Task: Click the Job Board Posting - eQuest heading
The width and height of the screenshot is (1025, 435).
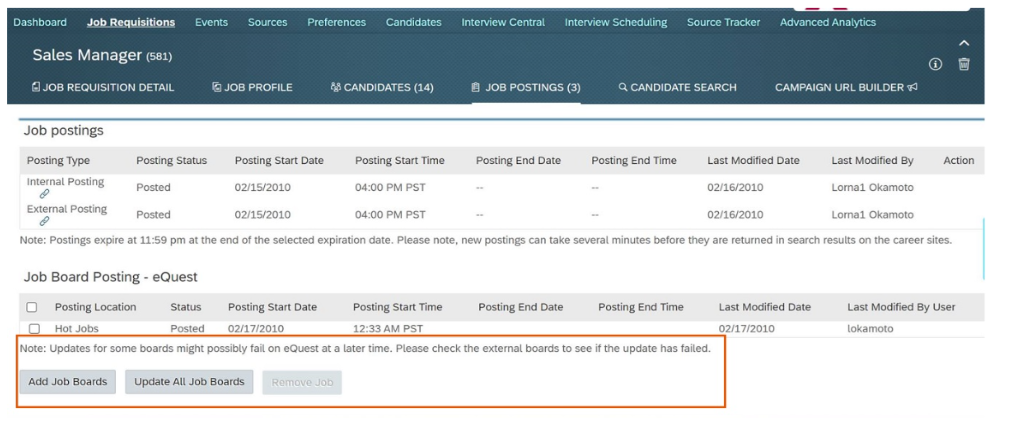Action: click(110, 277)
